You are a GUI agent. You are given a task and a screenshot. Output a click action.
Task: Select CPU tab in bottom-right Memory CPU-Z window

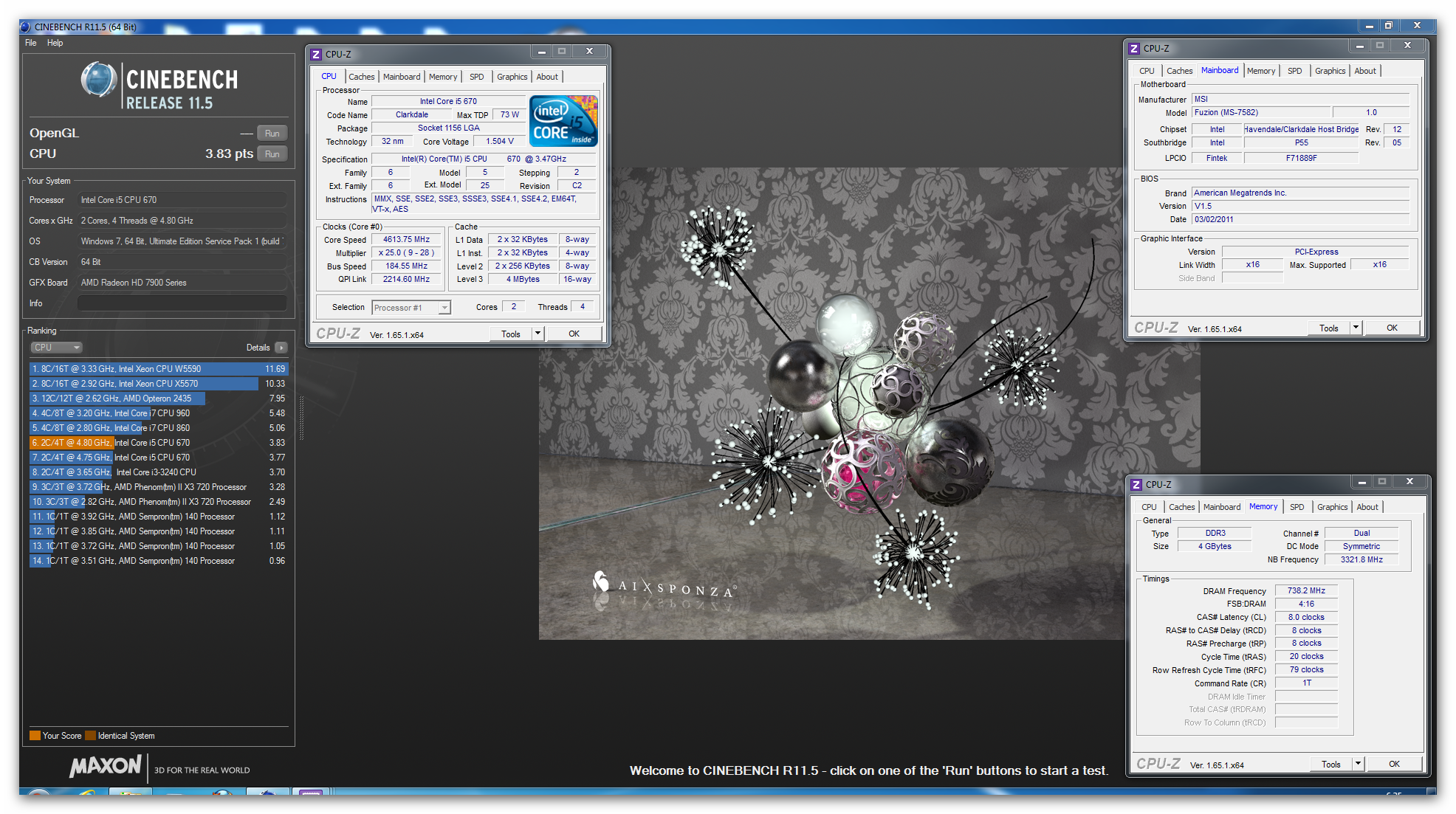[x=1149, y=507]
